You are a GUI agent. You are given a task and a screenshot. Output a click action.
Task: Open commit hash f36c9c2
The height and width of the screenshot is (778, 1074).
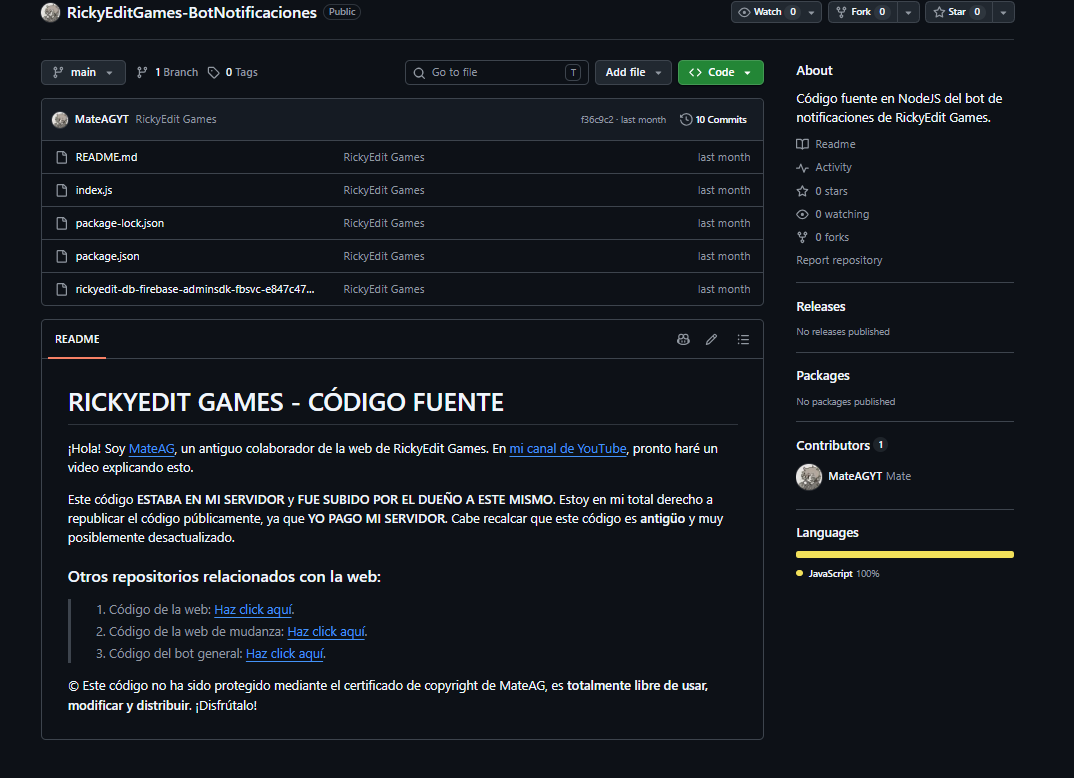[597, 120]
